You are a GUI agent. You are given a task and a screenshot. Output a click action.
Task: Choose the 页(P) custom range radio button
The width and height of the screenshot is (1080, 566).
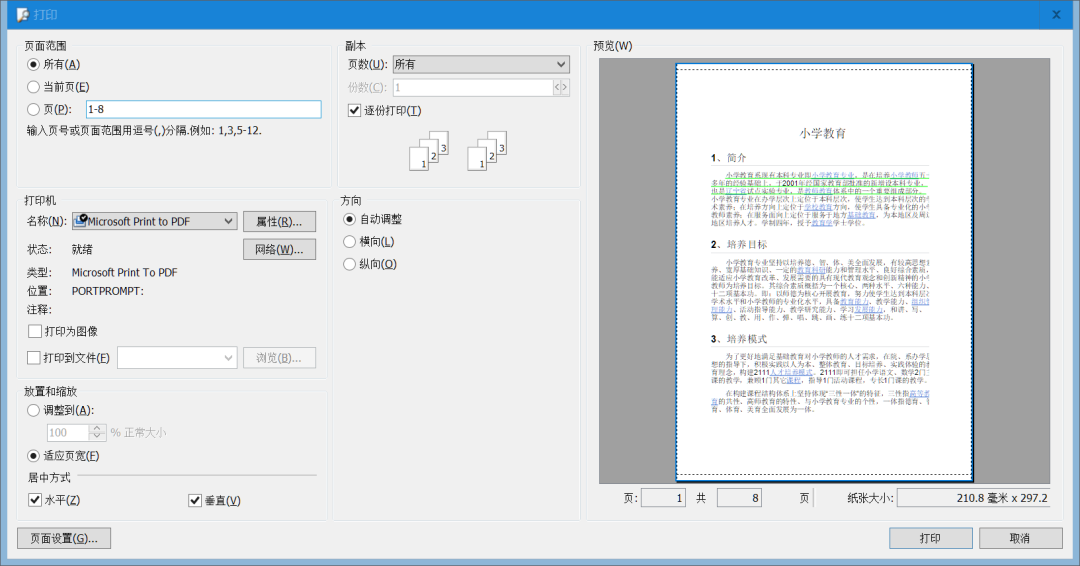33,109
